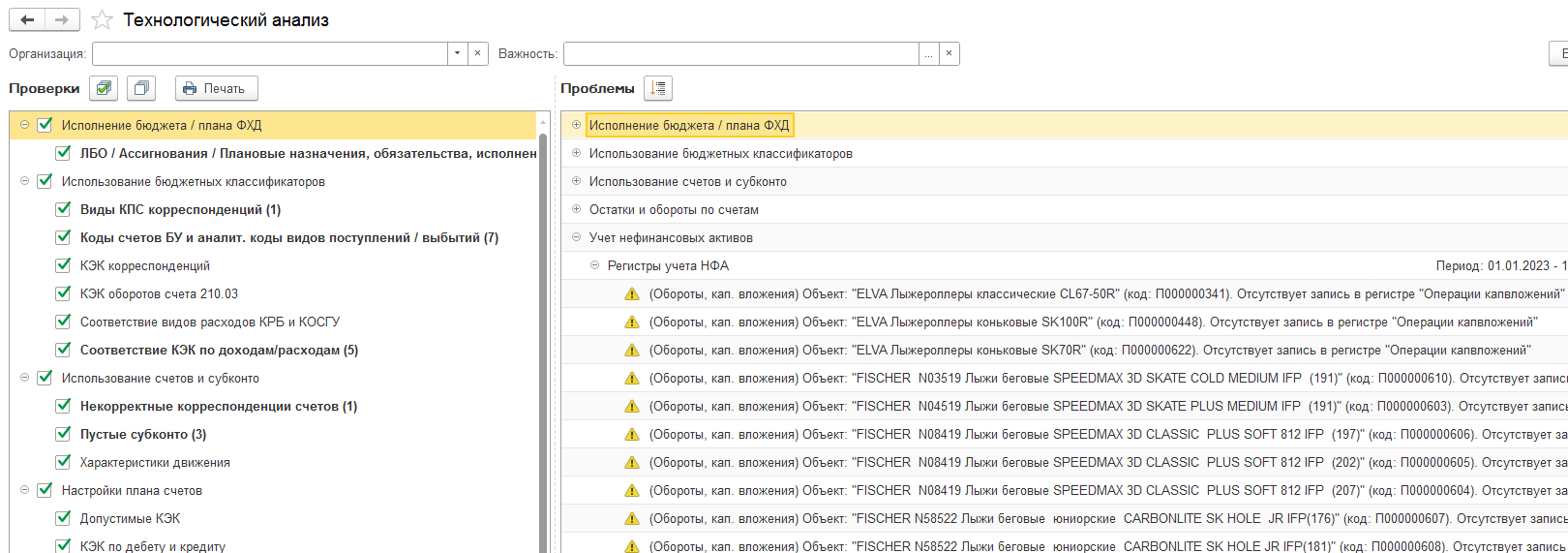
Task: Clear the Важность field with the X
Action: tap(949, 53)
